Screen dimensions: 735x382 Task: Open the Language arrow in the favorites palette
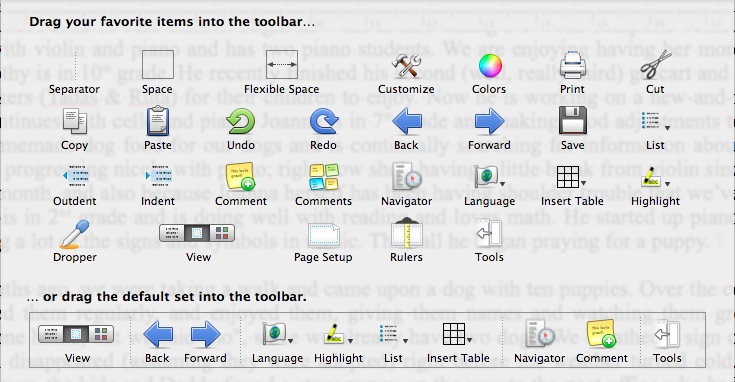(x=502, y=184)
